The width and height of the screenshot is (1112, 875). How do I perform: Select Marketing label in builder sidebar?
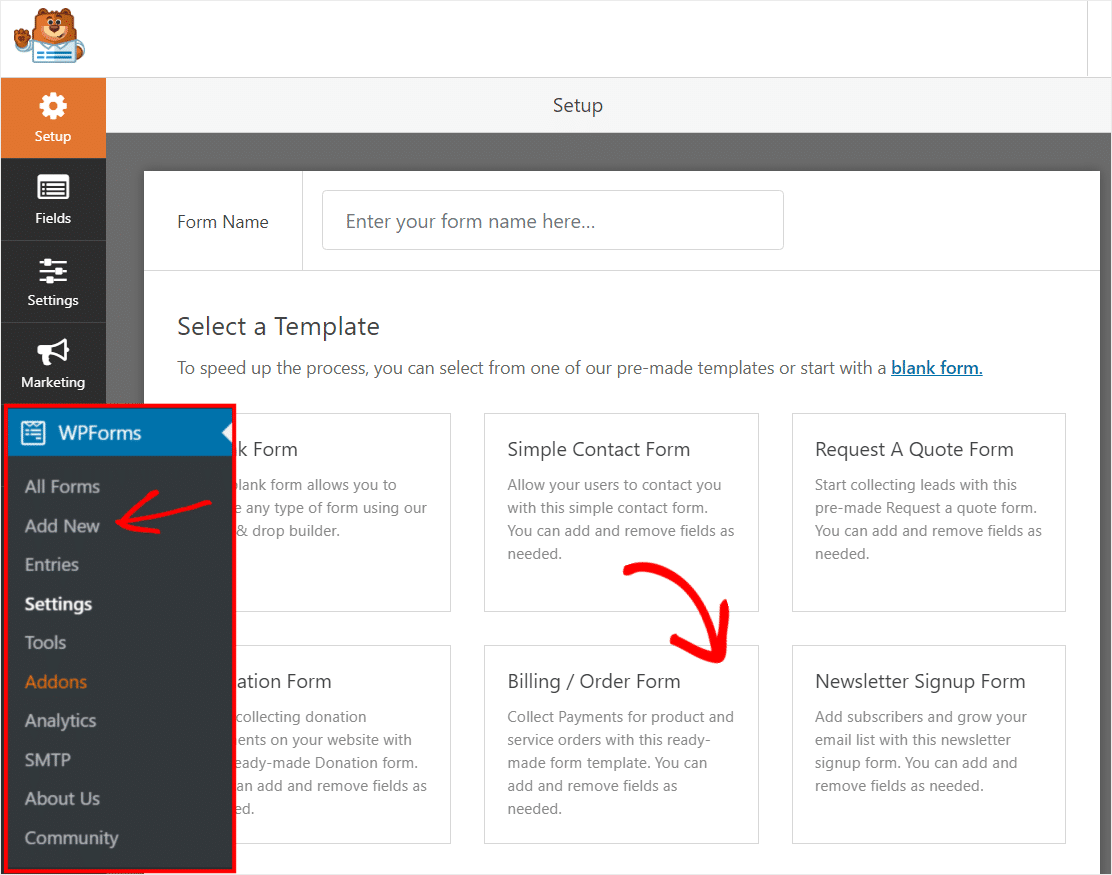tap(52, 382)
